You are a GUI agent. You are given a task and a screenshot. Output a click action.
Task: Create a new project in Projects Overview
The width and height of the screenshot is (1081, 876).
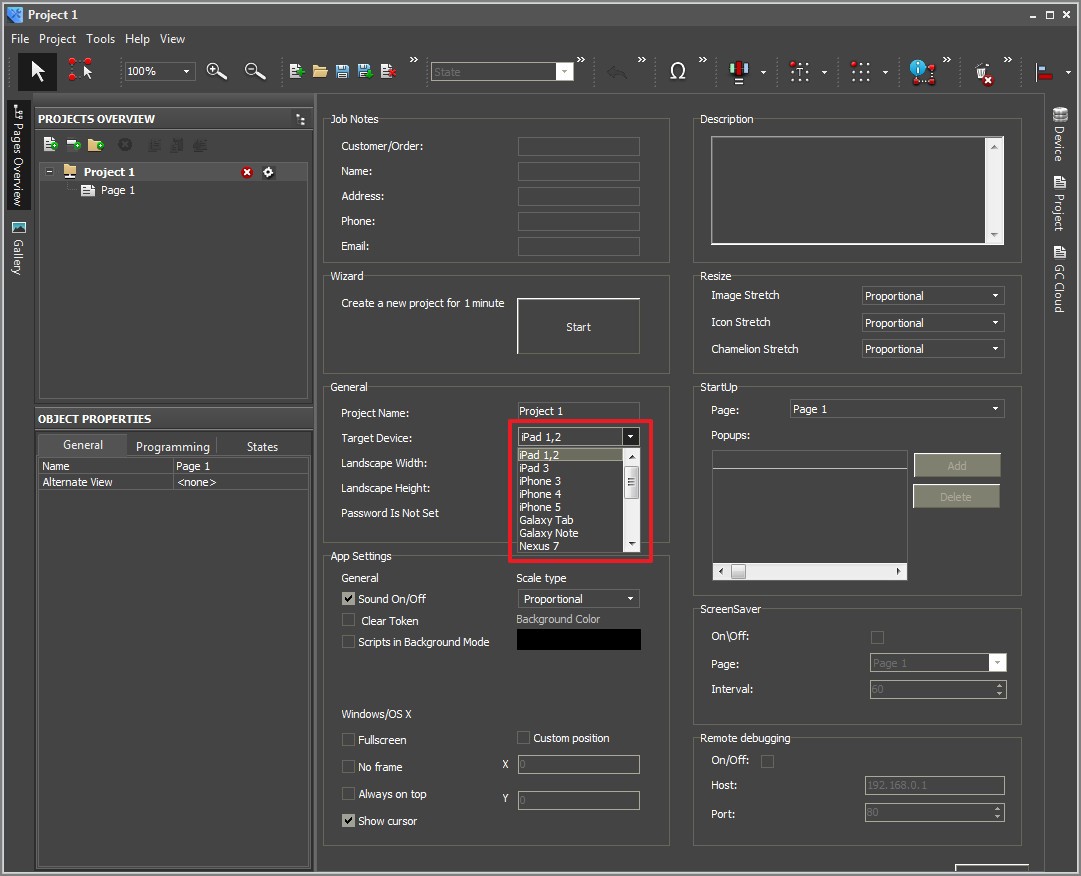click(50, 144)
